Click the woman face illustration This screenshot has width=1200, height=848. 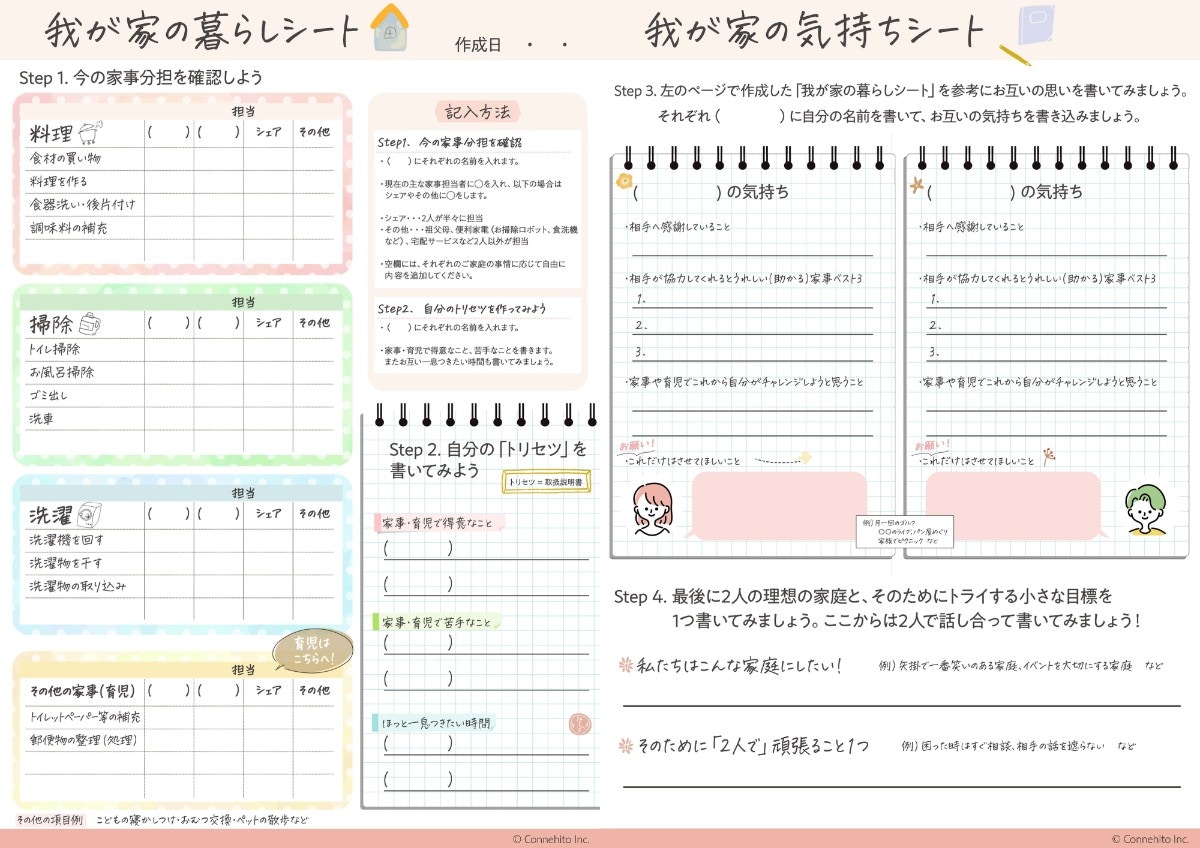653,509
